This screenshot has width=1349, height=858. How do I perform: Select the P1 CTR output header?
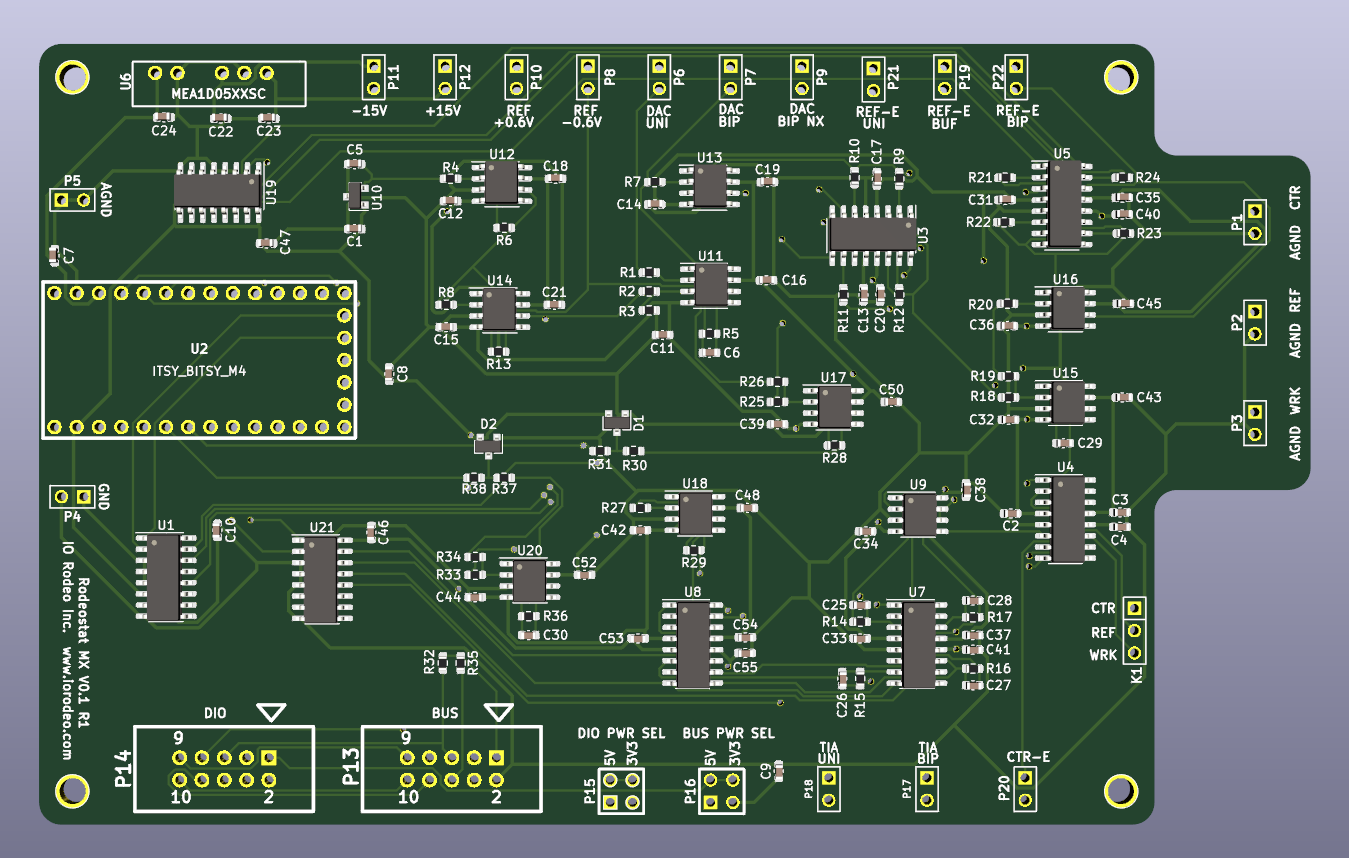pos(1254,222)
